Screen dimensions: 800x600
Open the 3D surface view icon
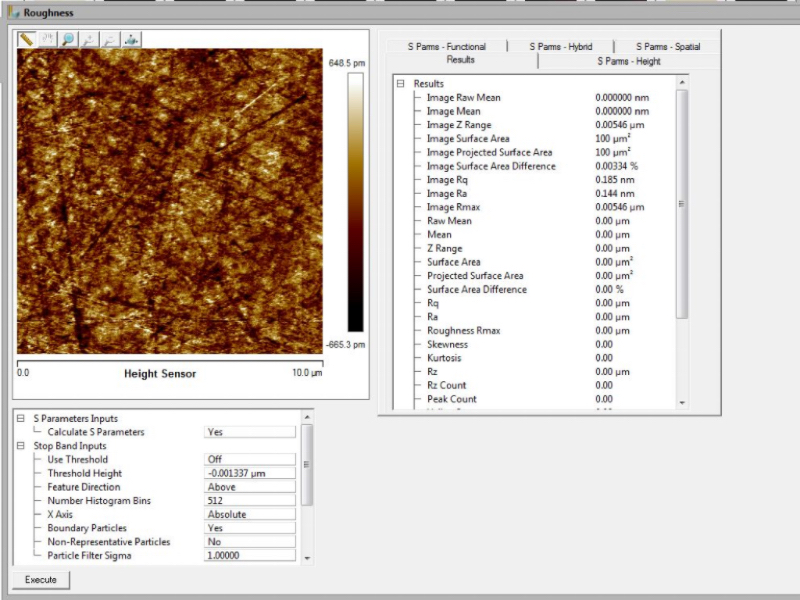(132, 39)
